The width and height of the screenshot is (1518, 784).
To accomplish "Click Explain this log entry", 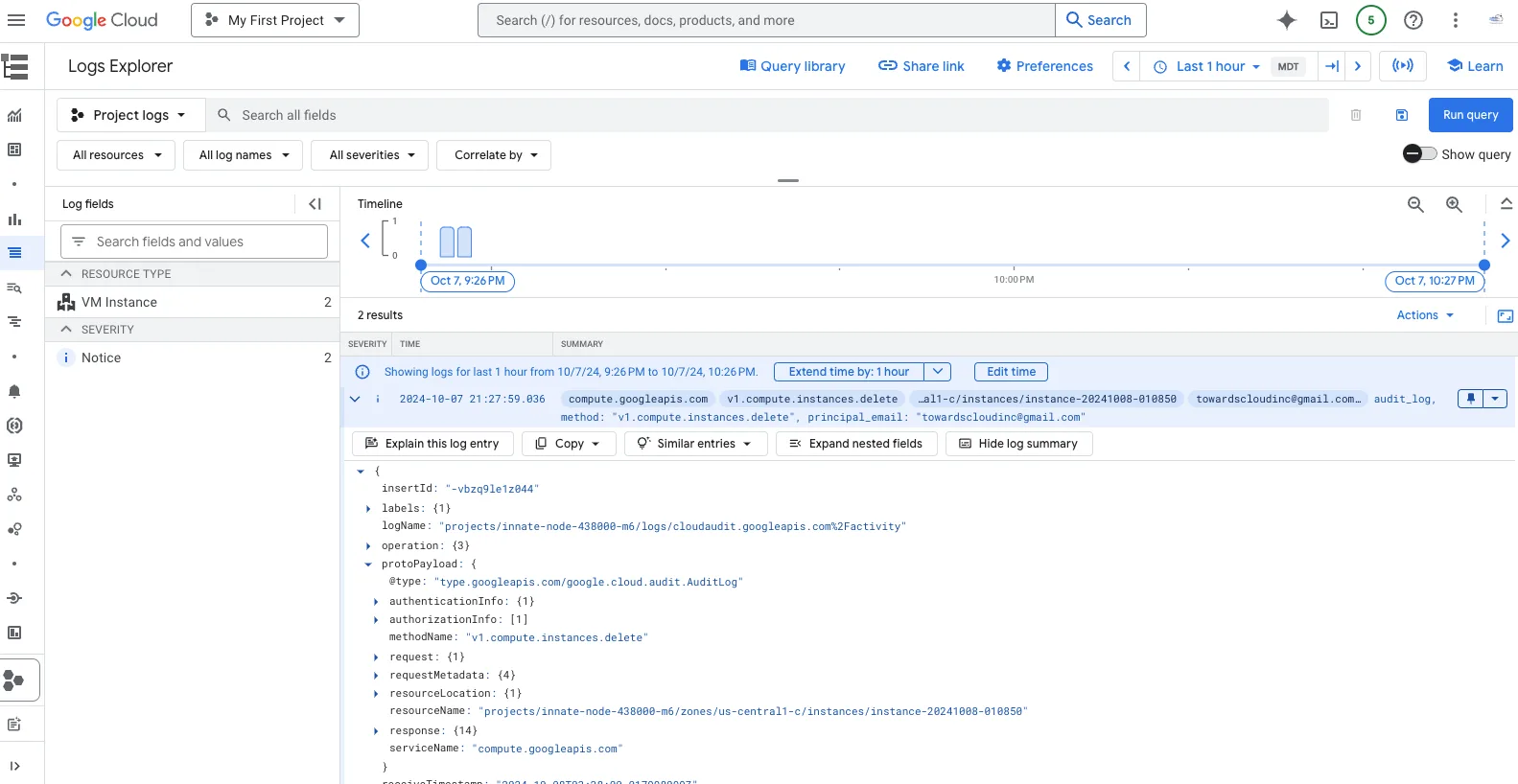I will pyautogui.click(x=432, y=444).
